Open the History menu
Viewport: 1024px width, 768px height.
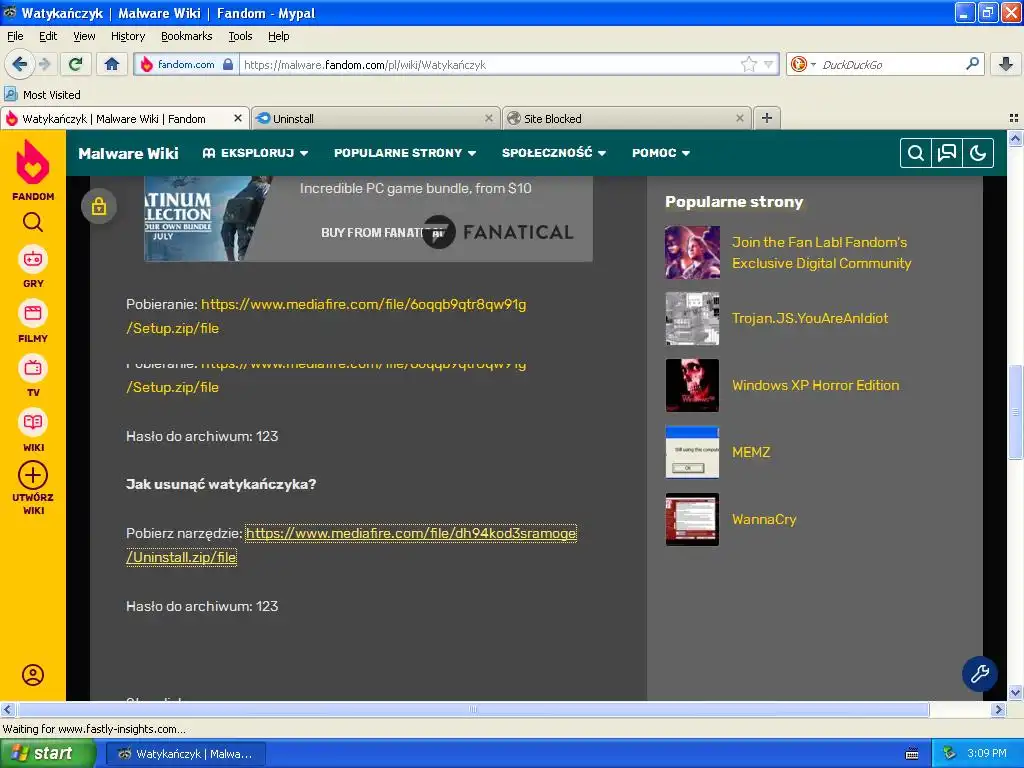tap(127, 36)
